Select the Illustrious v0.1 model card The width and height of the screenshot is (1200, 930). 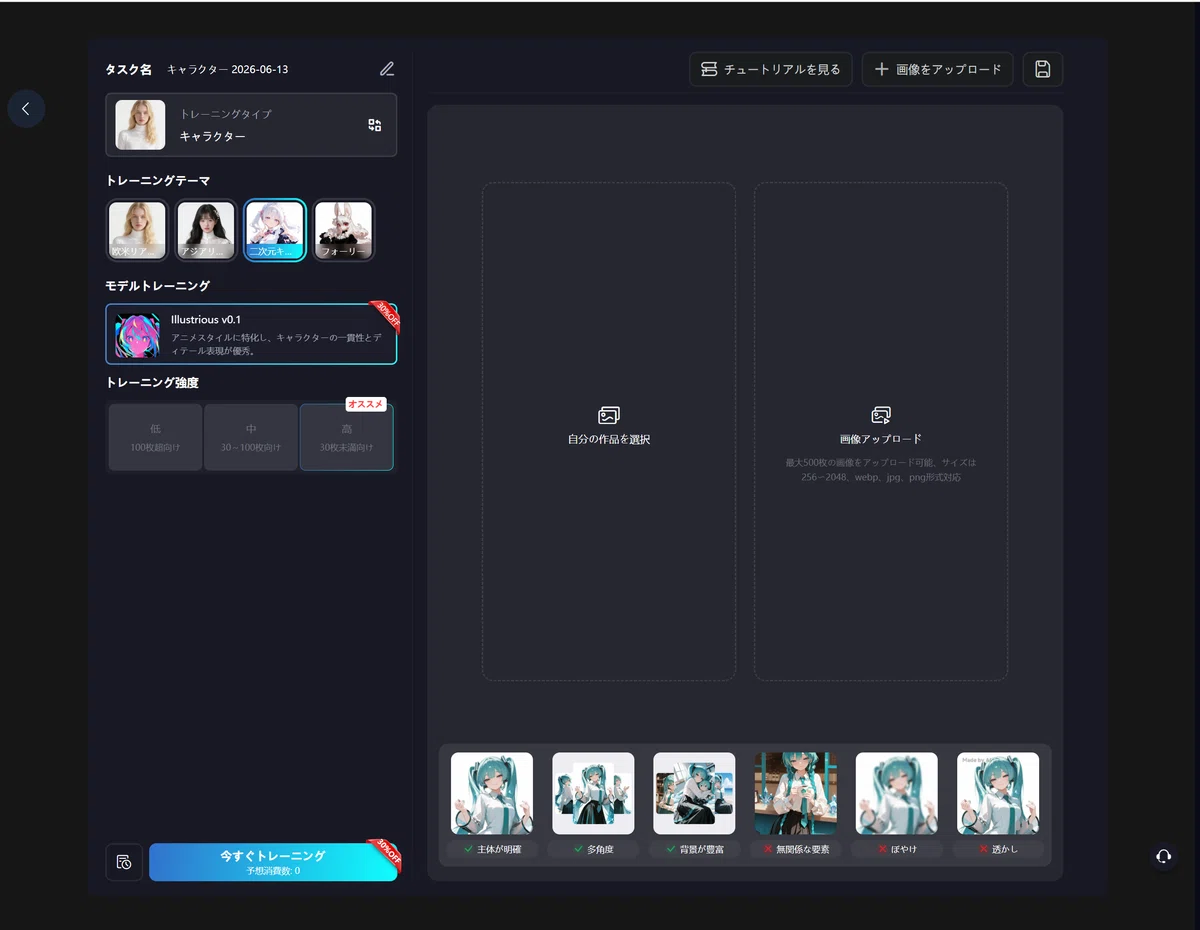[251, 334]
